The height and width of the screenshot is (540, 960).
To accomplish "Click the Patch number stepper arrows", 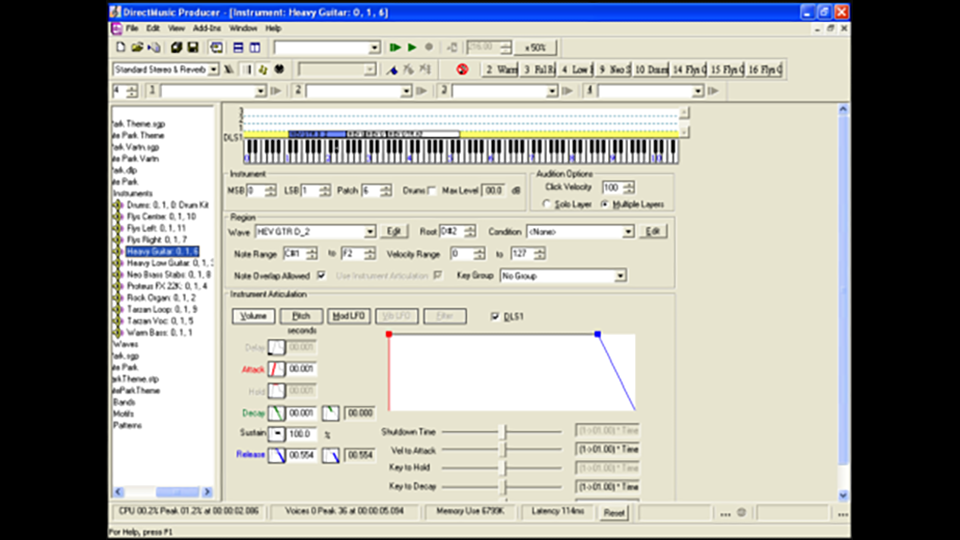I will tap(385, 191).
